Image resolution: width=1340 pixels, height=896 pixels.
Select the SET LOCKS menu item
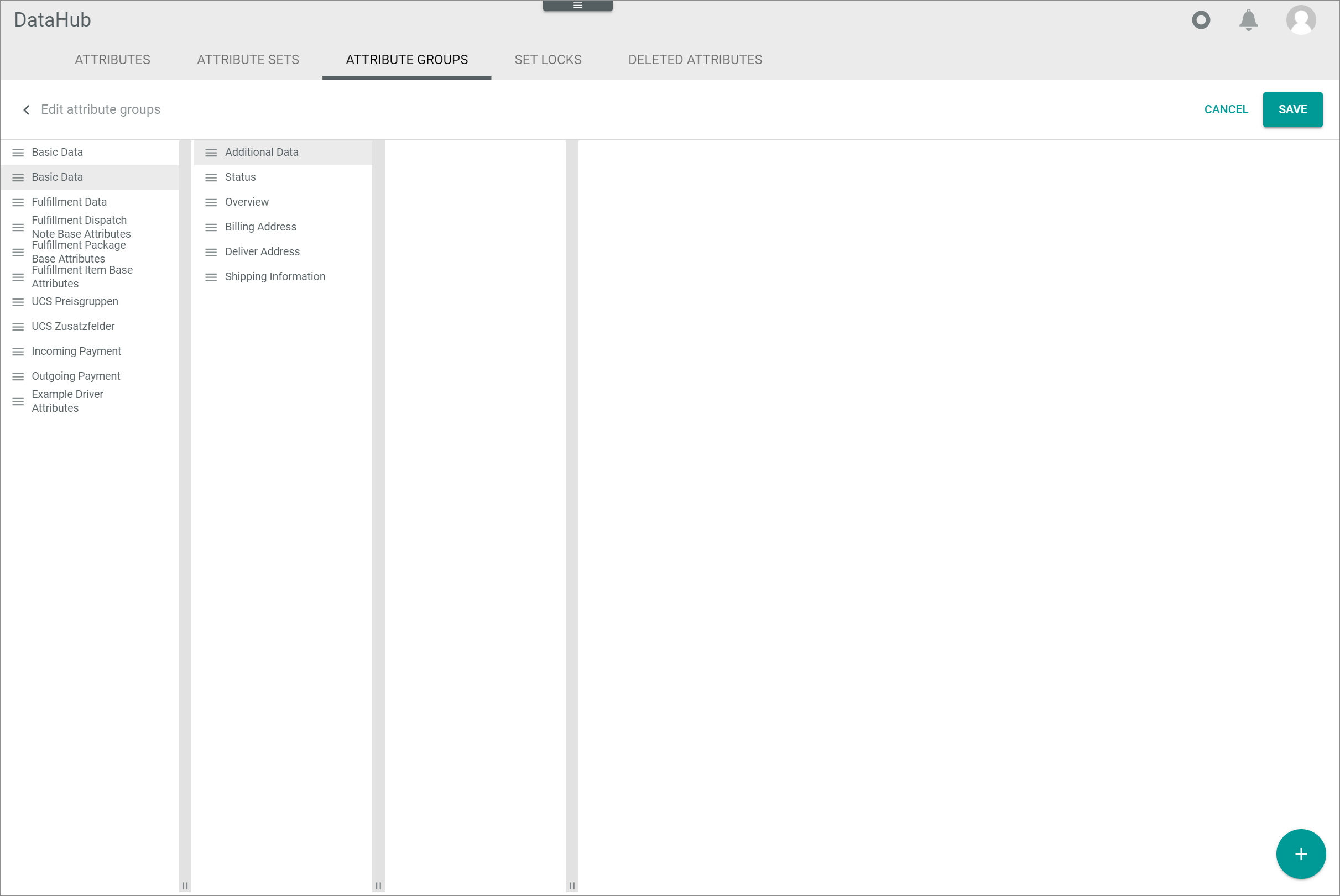click(548, 59)
